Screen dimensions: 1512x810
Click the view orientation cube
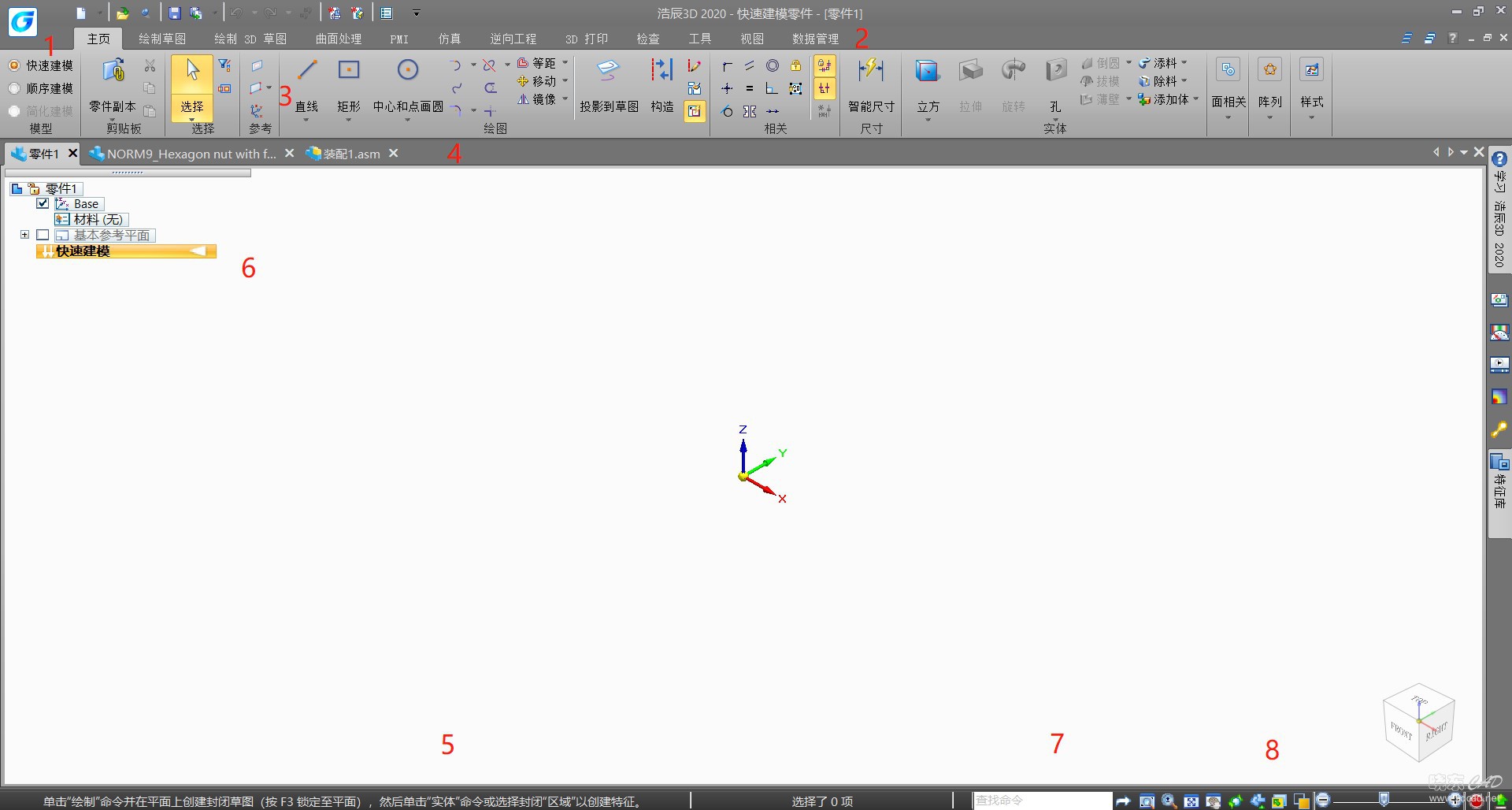[1419, 722]
